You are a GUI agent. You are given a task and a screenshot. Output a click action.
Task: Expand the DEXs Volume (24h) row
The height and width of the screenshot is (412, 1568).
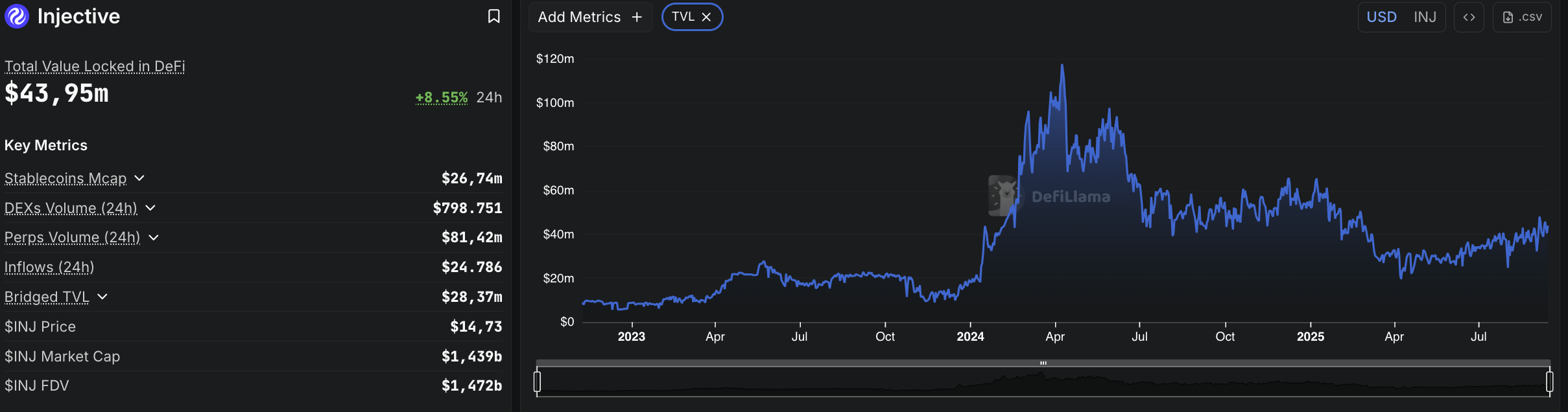pos(150,208)
